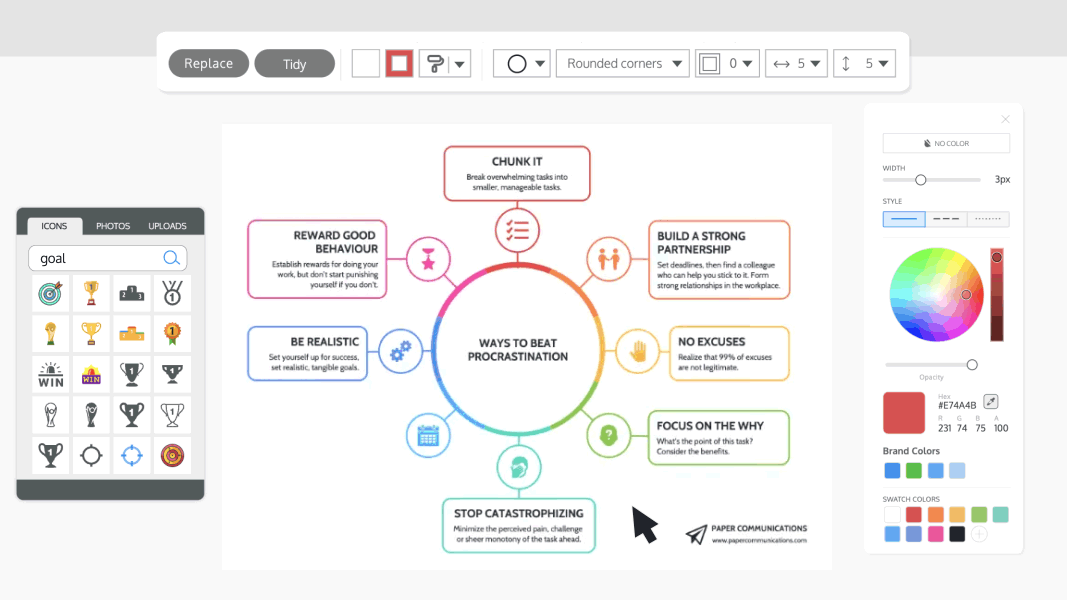Click the purple WIN badge icon
The height and width of the screenshot is (600, 1067).
point(91,373)
